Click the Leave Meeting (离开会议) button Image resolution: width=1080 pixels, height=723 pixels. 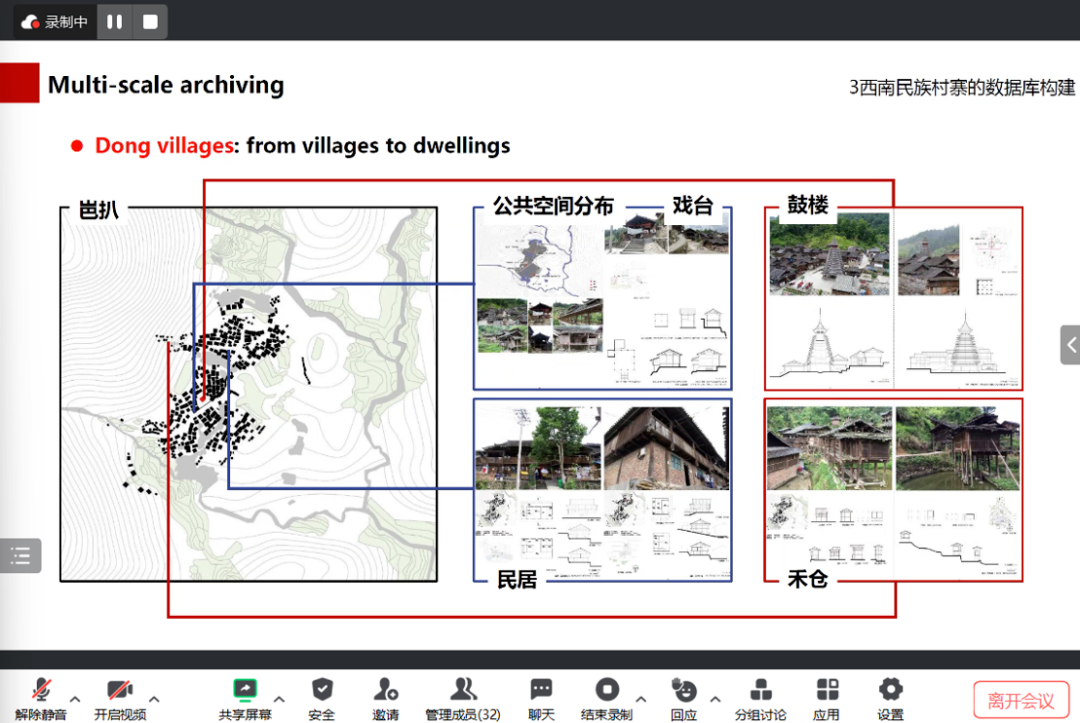[1021, 700]
